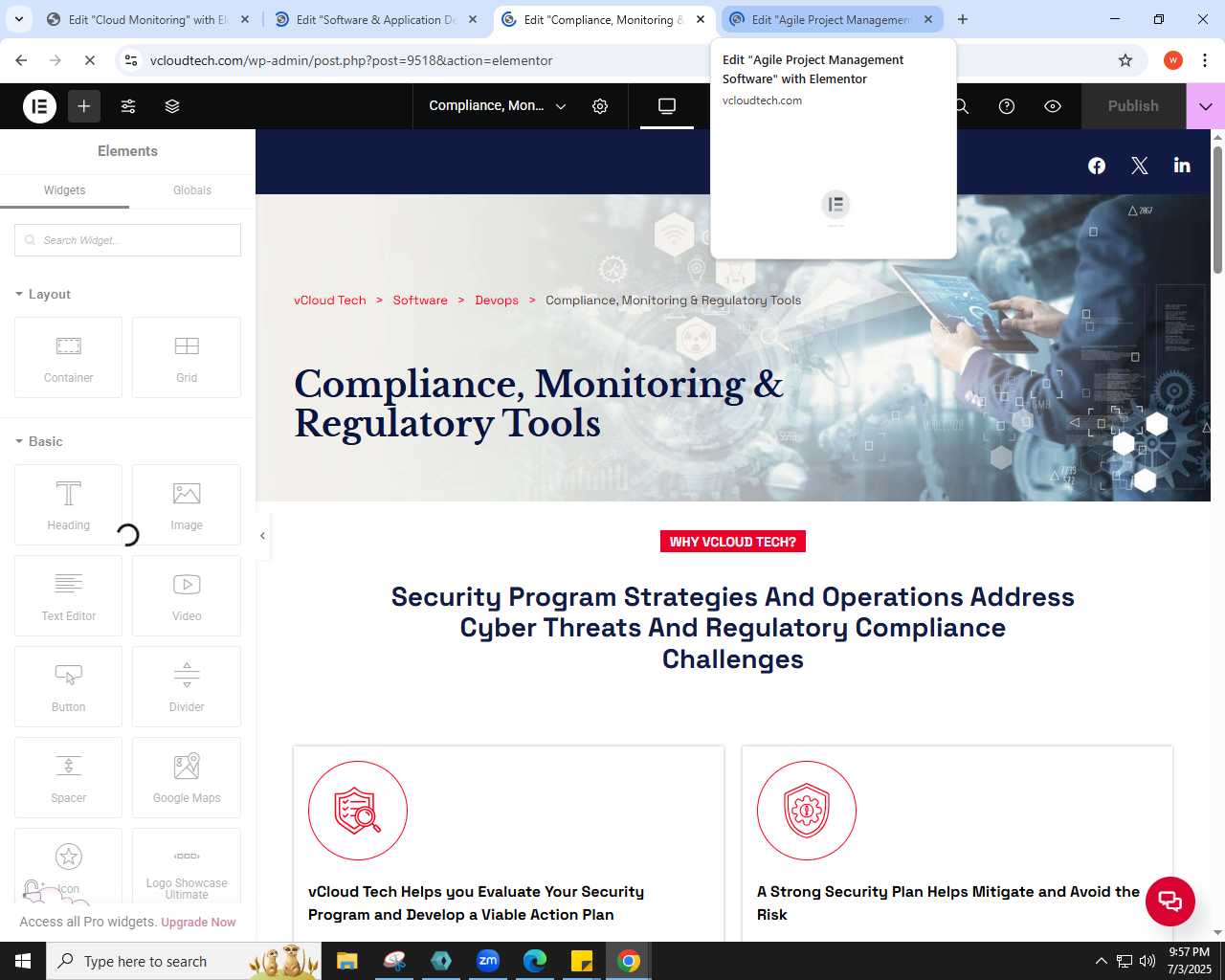Viewport: 1225px width, 980px height.
Task: Select the Grid widget
Action: [x=187, y=357]
